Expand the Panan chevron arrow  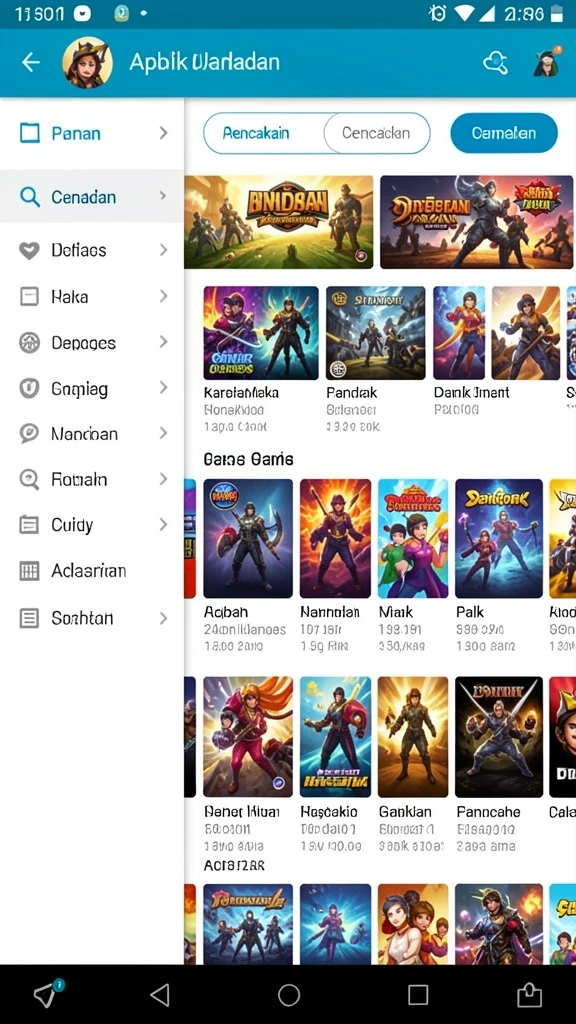point(163,133)
